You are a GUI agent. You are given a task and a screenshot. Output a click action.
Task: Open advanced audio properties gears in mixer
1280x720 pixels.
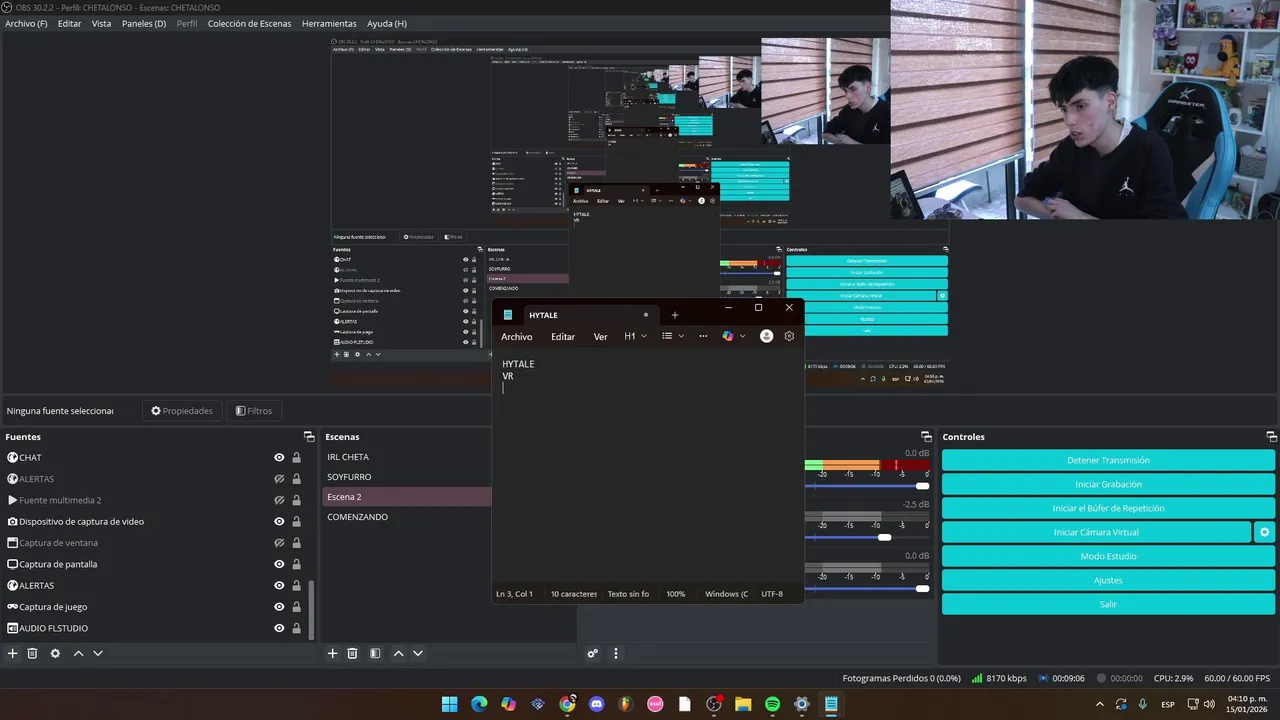tap(593, 653)
